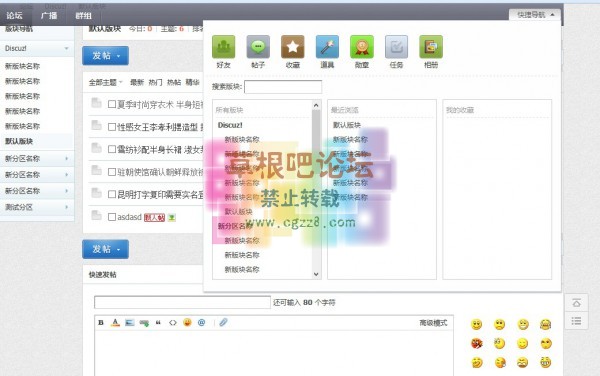Open the 收藏 (Favorites) star icon

[293, 47]
